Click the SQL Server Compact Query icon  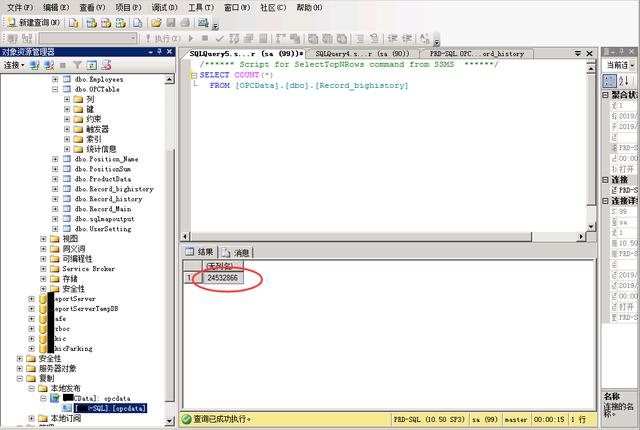[x=138, y=23]
